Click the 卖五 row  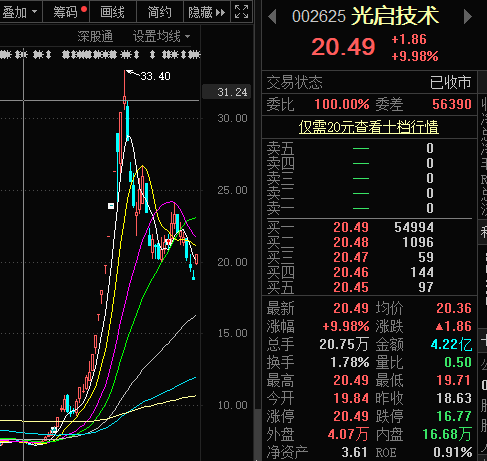[369, 148]
